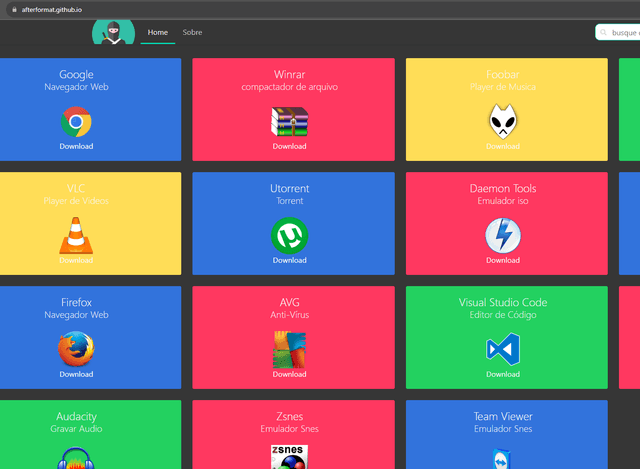Click the Winrar card title
This screenshot has height=469, width=640.
(289, 74)
